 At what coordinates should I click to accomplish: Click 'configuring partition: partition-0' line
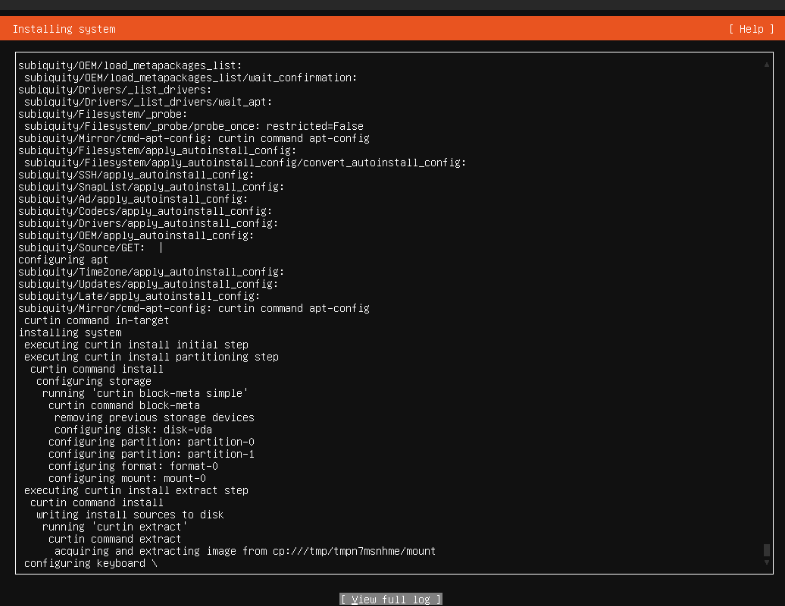151,442
